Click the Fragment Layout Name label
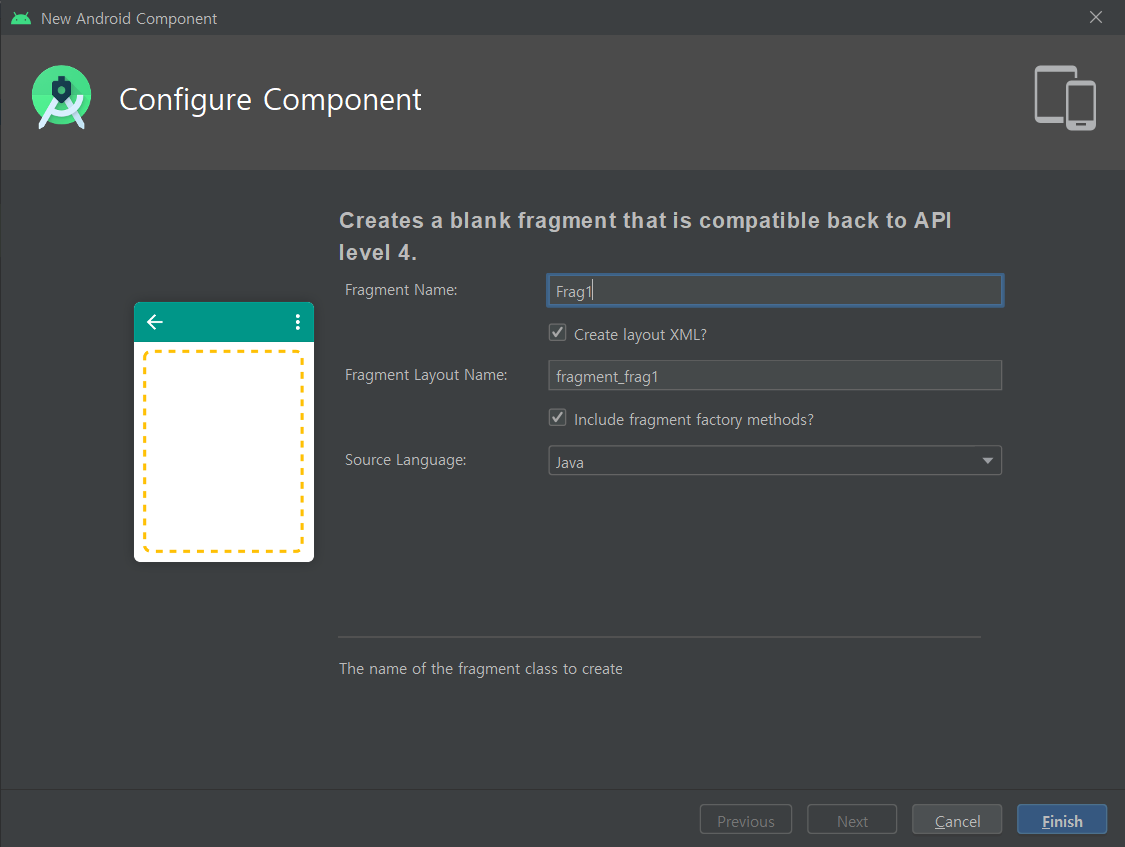This screenshot has height=847, width=1125. [x=426, y=375]
